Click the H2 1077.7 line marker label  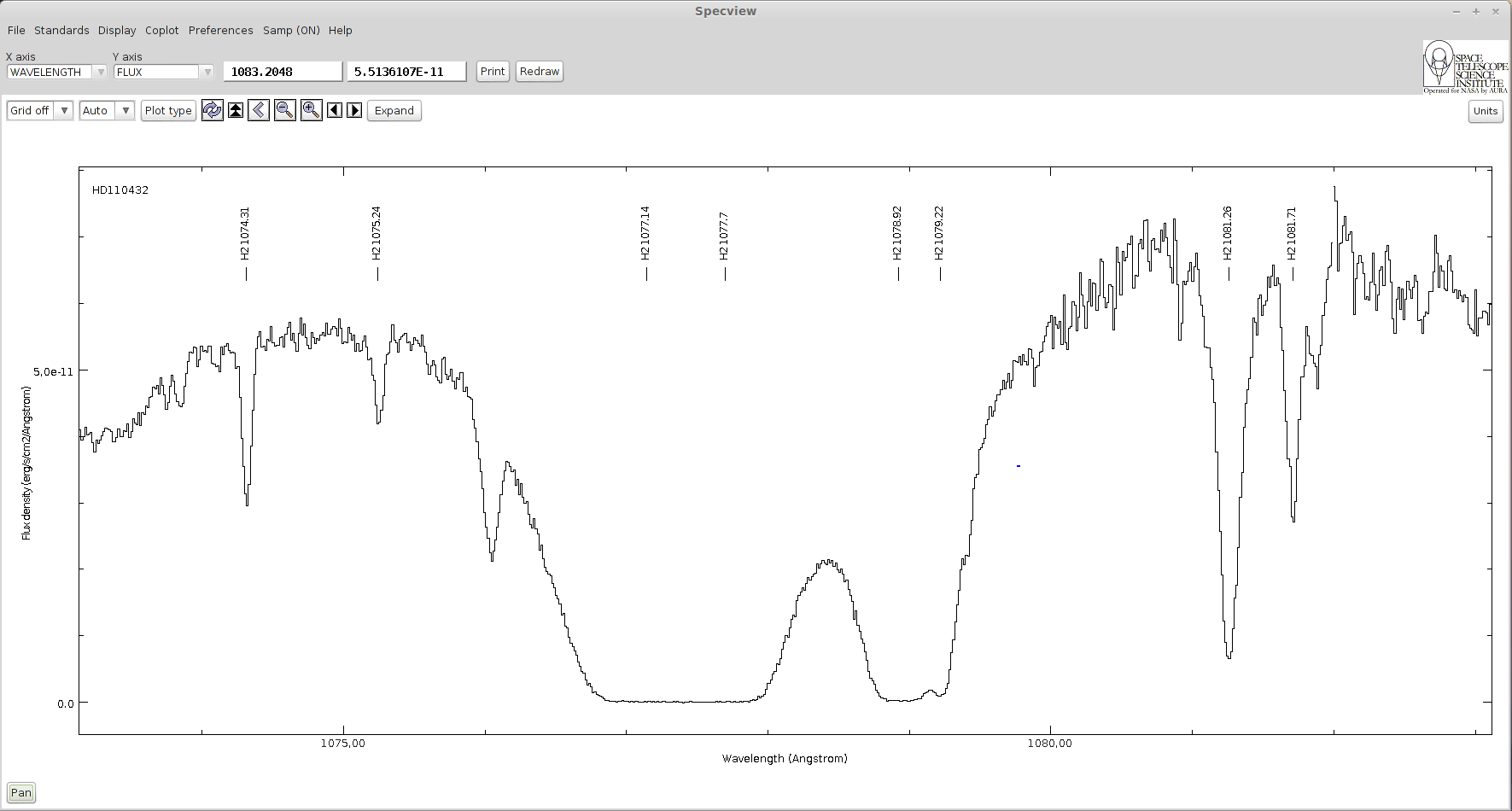pos(725,236)
